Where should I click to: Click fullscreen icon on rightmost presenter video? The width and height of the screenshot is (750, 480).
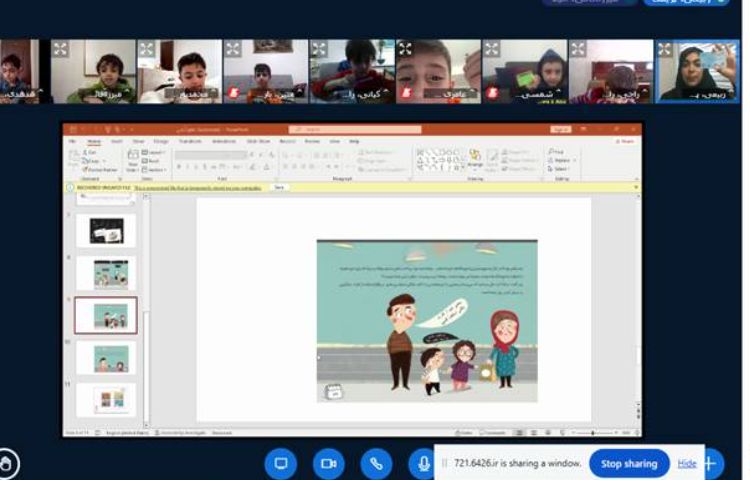click(665, 49)
